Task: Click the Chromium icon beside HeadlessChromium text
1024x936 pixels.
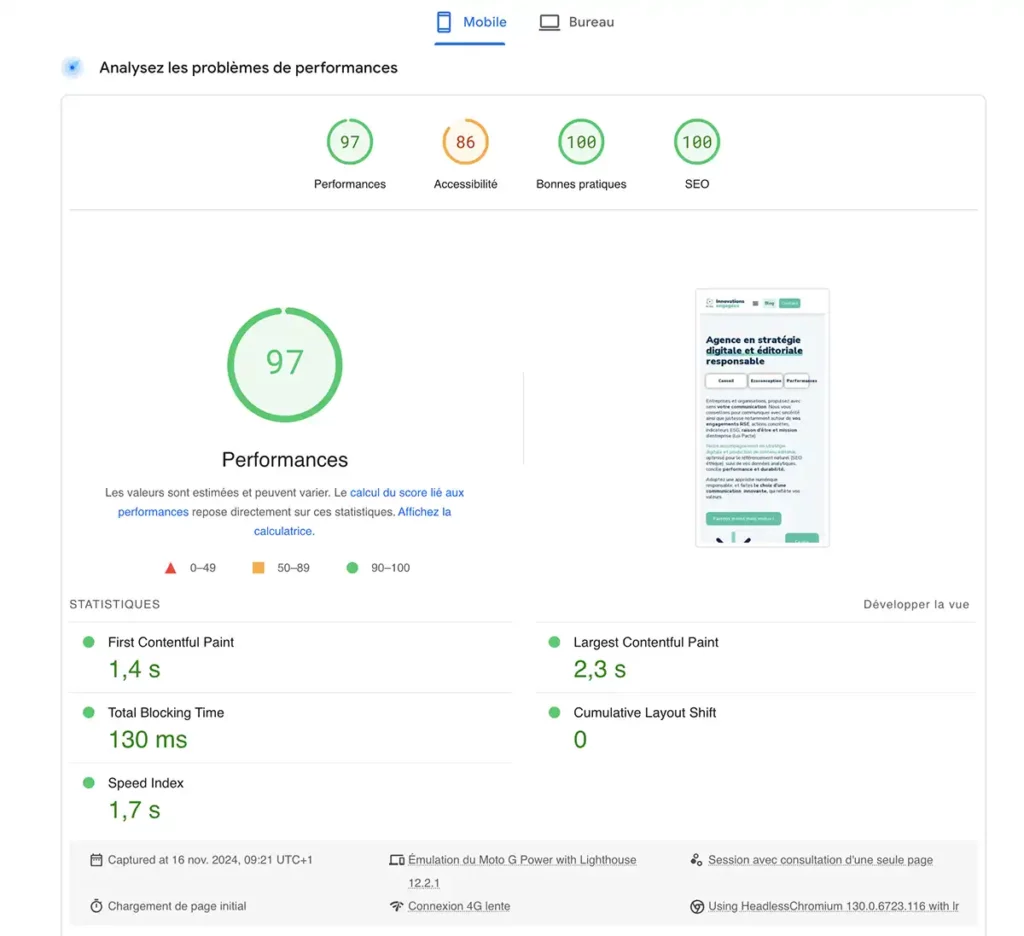Action: coord(697,906)
